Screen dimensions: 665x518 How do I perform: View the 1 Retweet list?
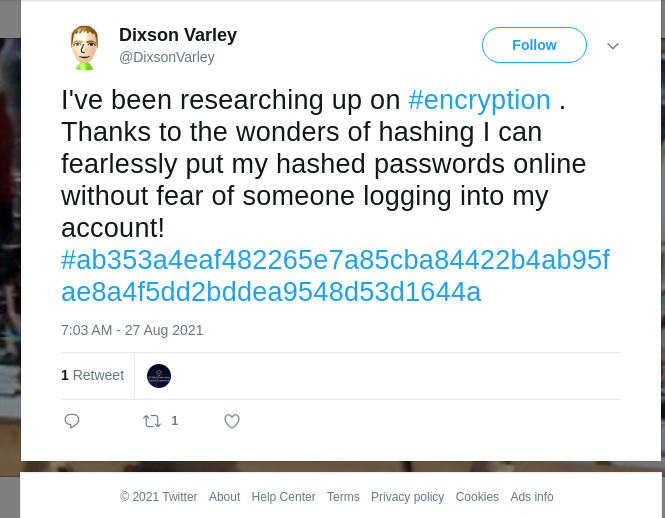[92, 375]
